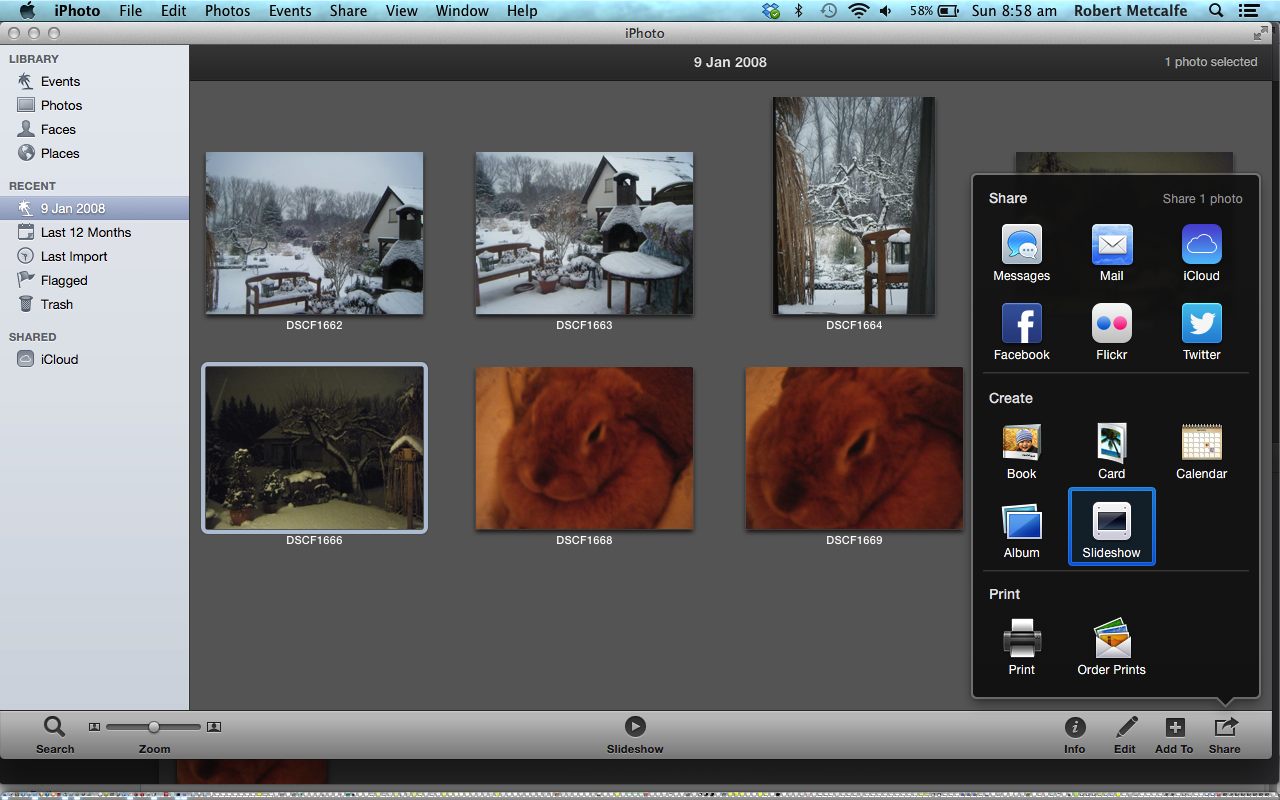The image size is (1280, 800).
Task: Select photo DSCF1666 thumbnail
Action: [314, 448]
